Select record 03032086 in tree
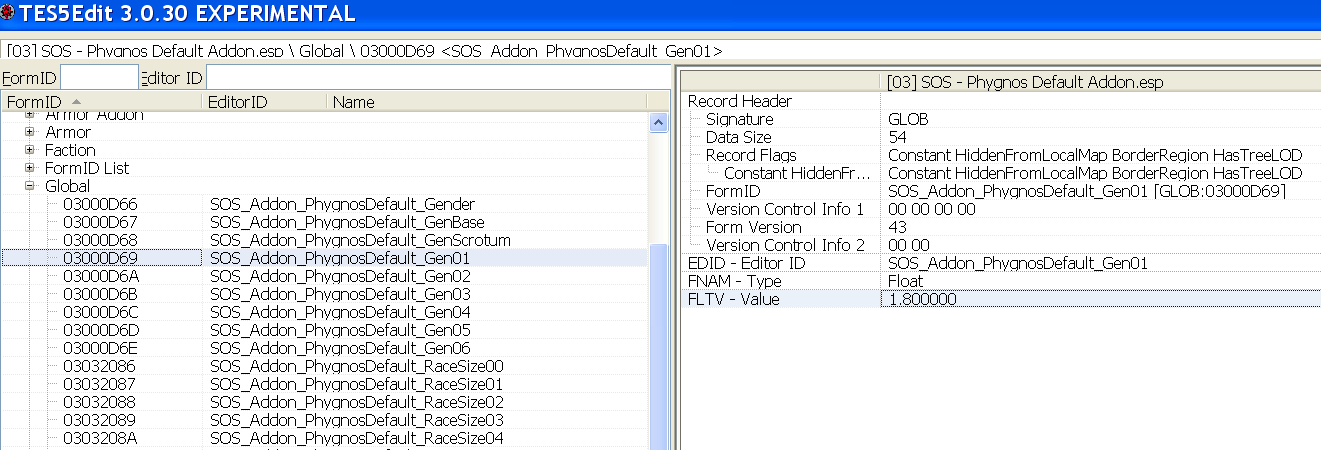Image resolution: width=1321 pixels, height=450 pixels. click(101, 366)
